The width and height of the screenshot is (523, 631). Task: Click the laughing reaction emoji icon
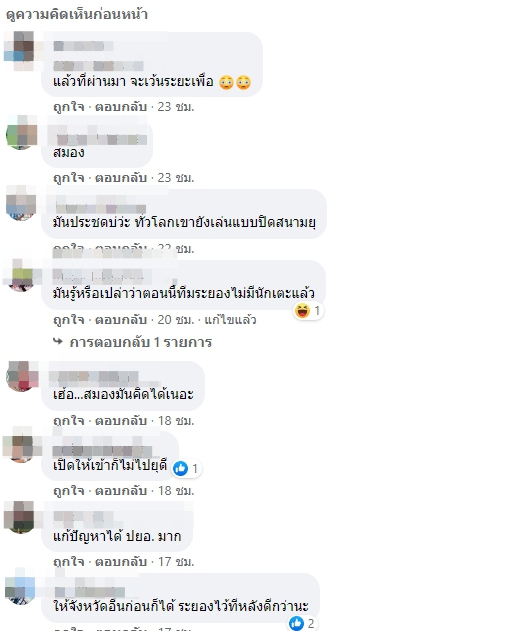point(302,311)
